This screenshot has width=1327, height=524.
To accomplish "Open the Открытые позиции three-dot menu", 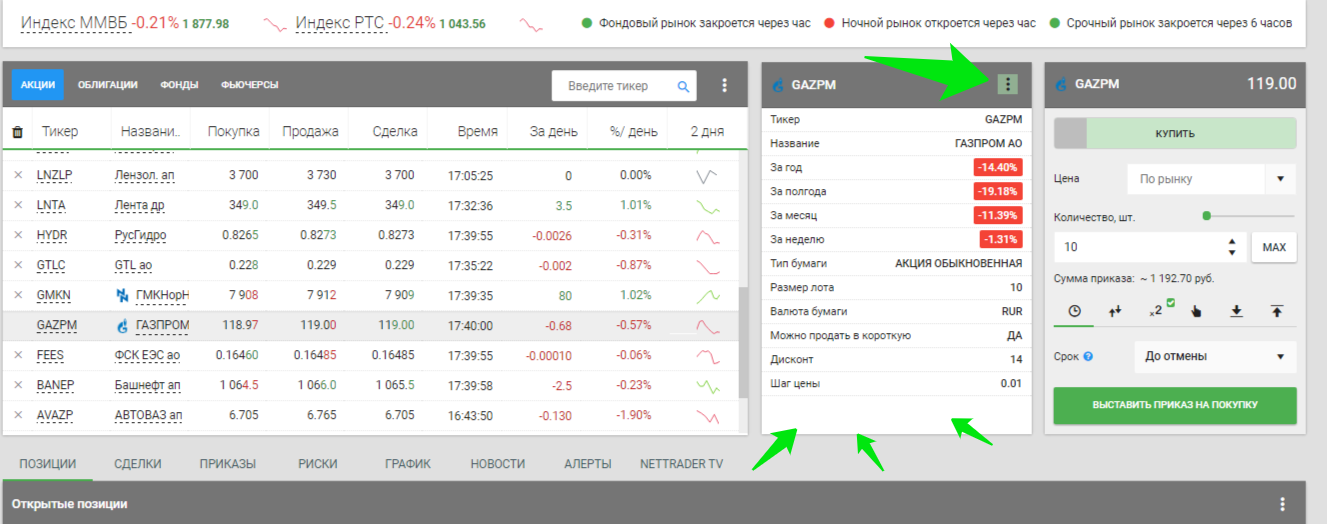I will point(1283,504).
